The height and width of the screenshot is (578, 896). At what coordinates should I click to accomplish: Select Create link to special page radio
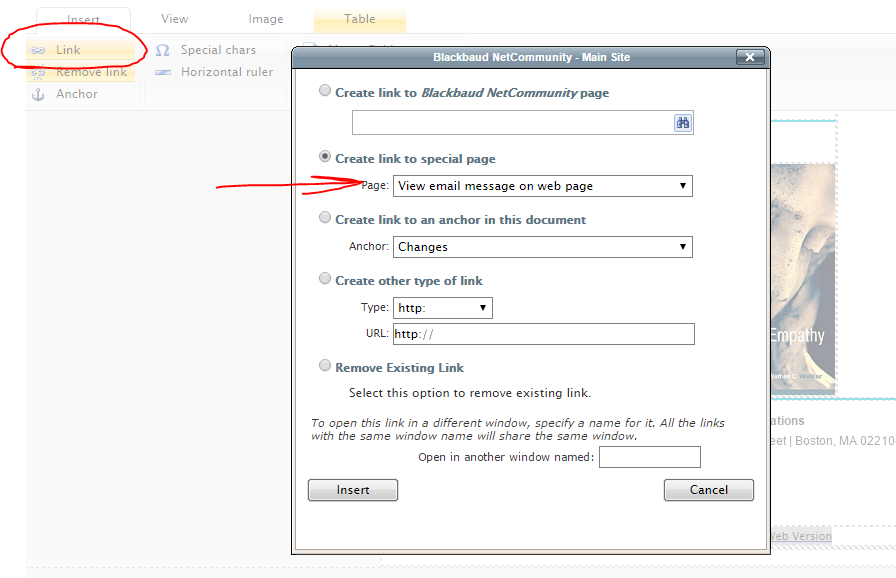325,156
